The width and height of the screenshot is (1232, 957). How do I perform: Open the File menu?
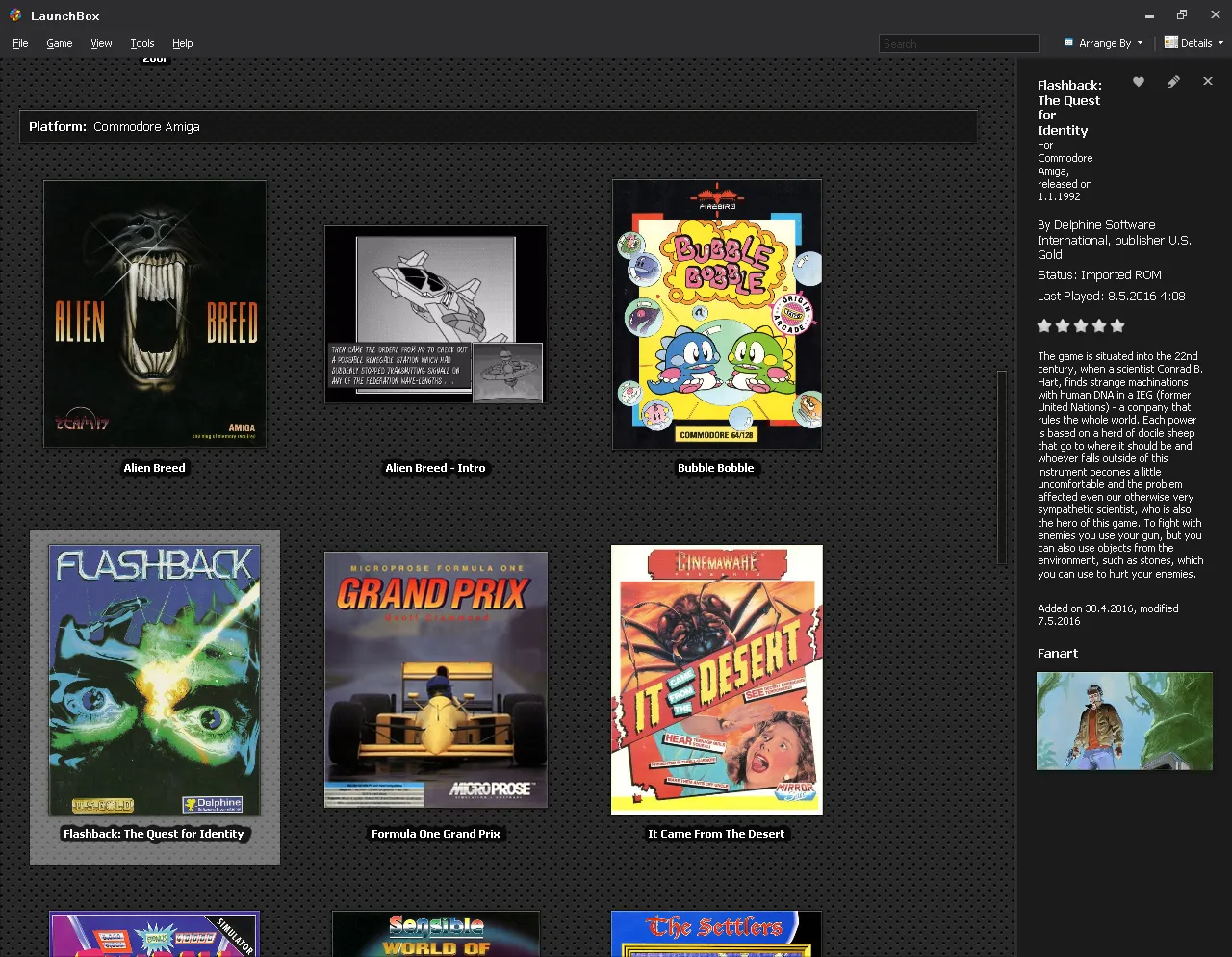click(20, 43)
